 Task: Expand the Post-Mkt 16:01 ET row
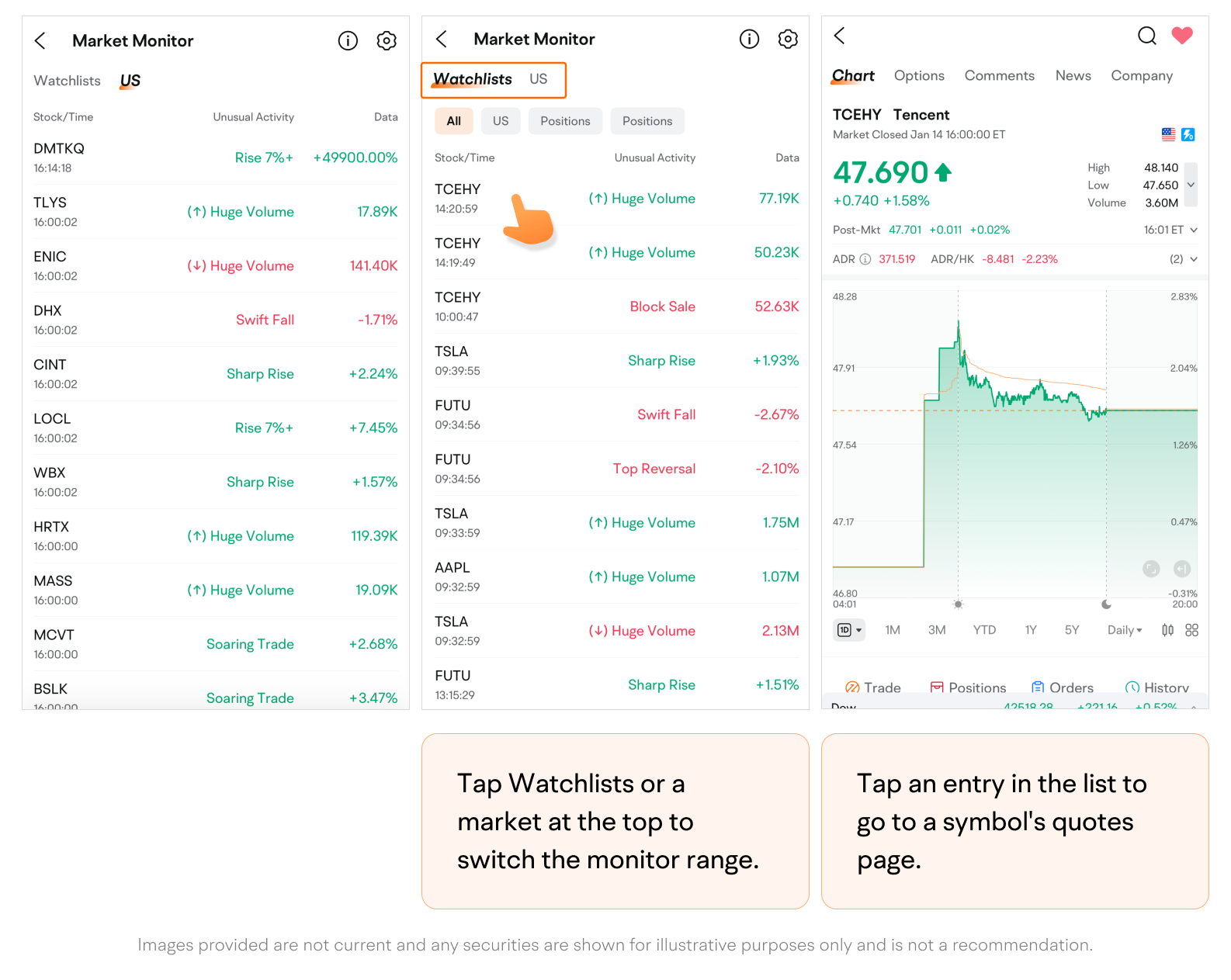click(x=1194, y=230)
